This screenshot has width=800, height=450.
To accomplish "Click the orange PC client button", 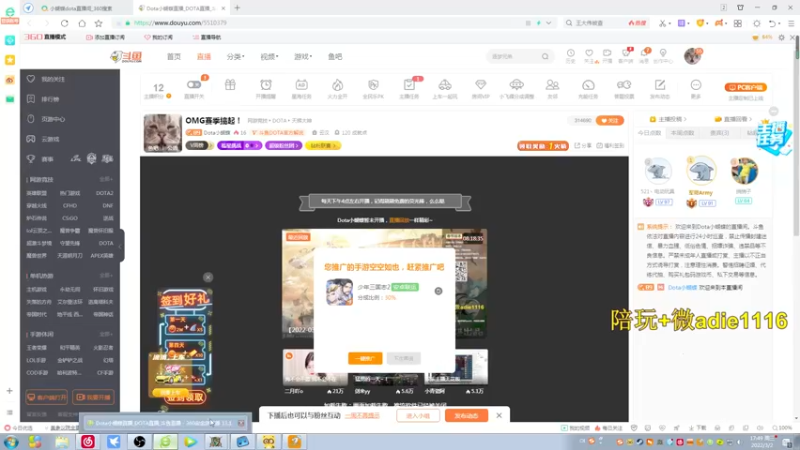I will [746, 87].
